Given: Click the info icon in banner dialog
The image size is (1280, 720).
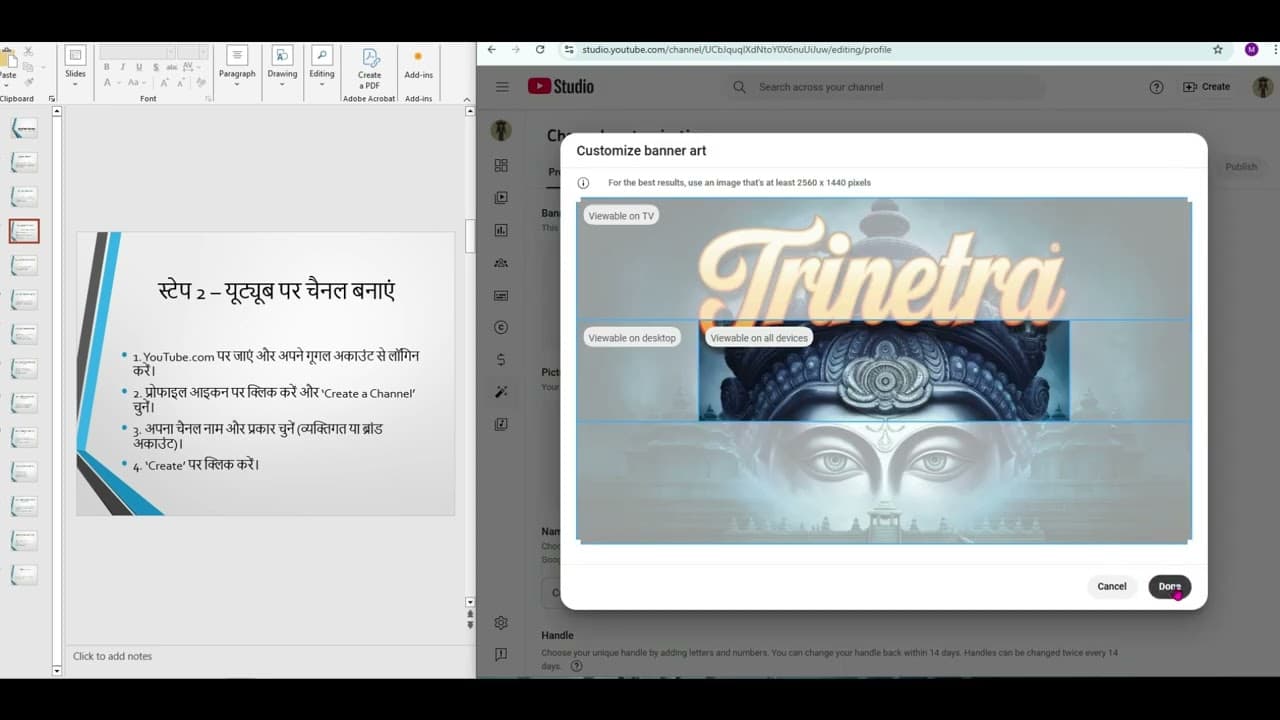Looking at the screenshot, I should click(x=583, y=183).
